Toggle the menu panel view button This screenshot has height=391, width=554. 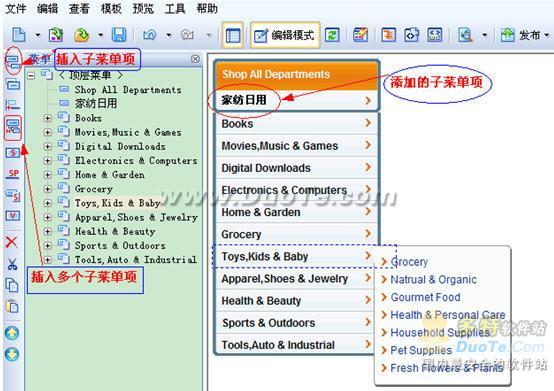232,35
